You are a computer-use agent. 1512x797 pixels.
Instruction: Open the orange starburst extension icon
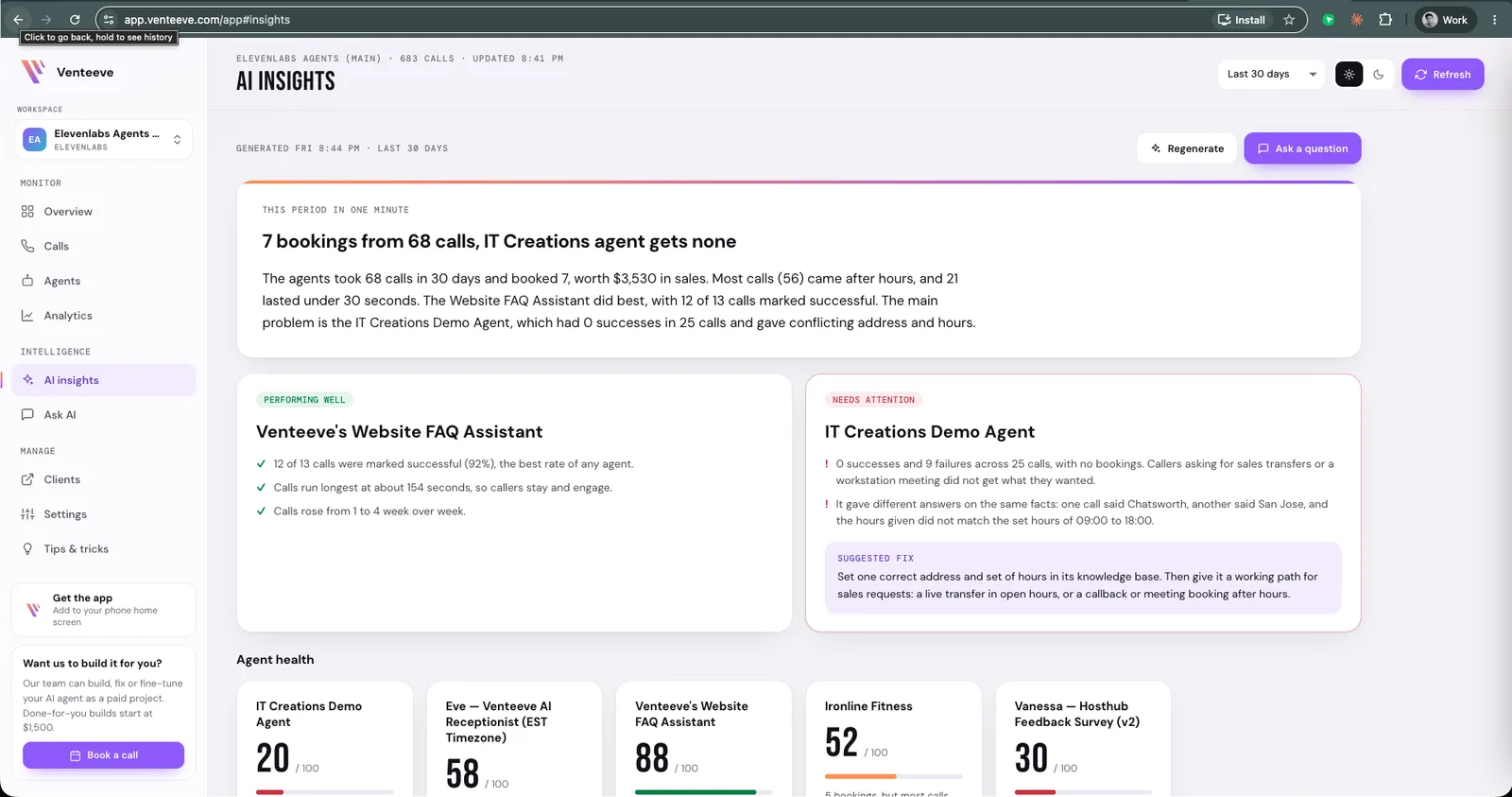click(x=1357, y=19)
